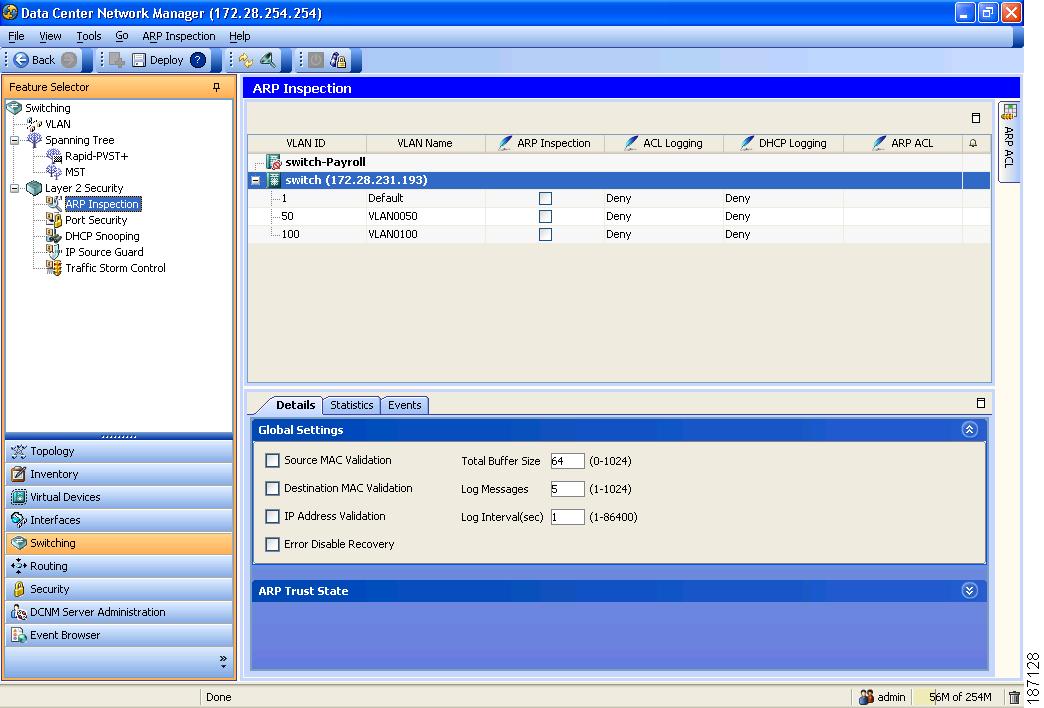Click the Filter toolbar icon
Viewport: 1044px width, 708px height.
266,59
